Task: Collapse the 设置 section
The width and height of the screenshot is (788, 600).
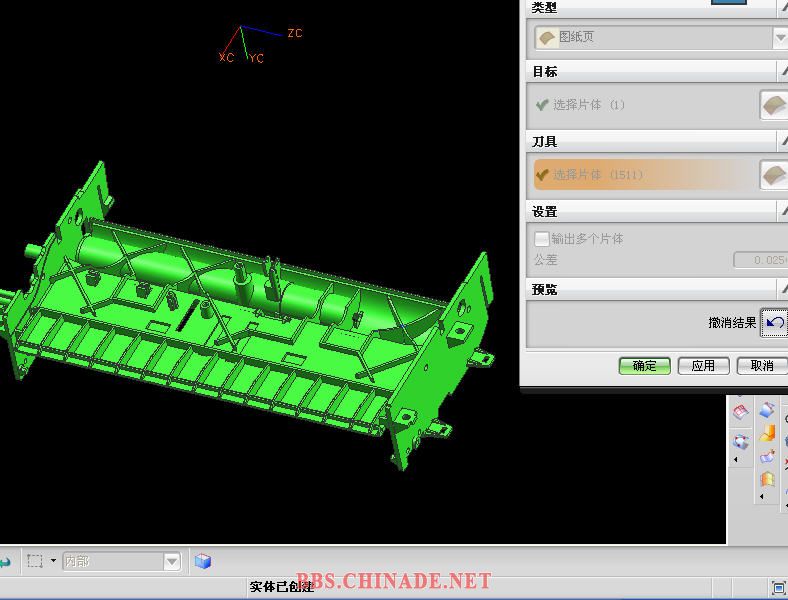Action: point(782,212)
